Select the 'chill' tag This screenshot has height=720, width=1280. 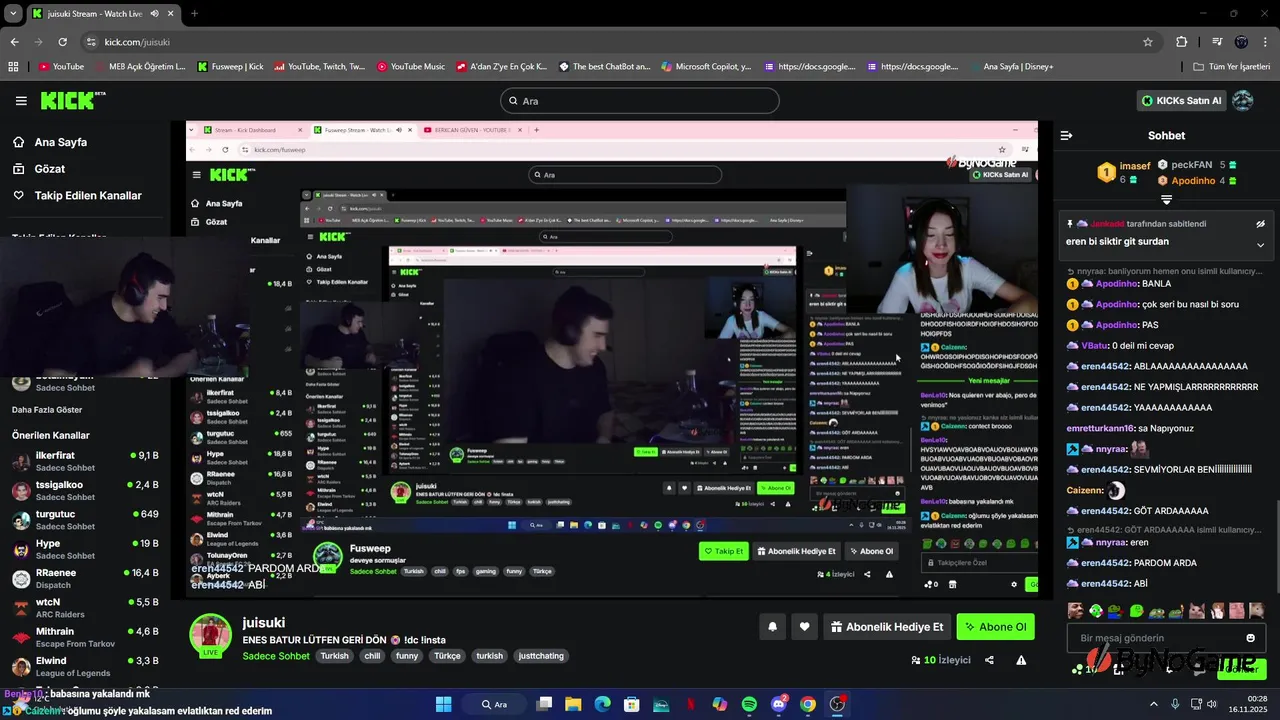pos(372,656)
